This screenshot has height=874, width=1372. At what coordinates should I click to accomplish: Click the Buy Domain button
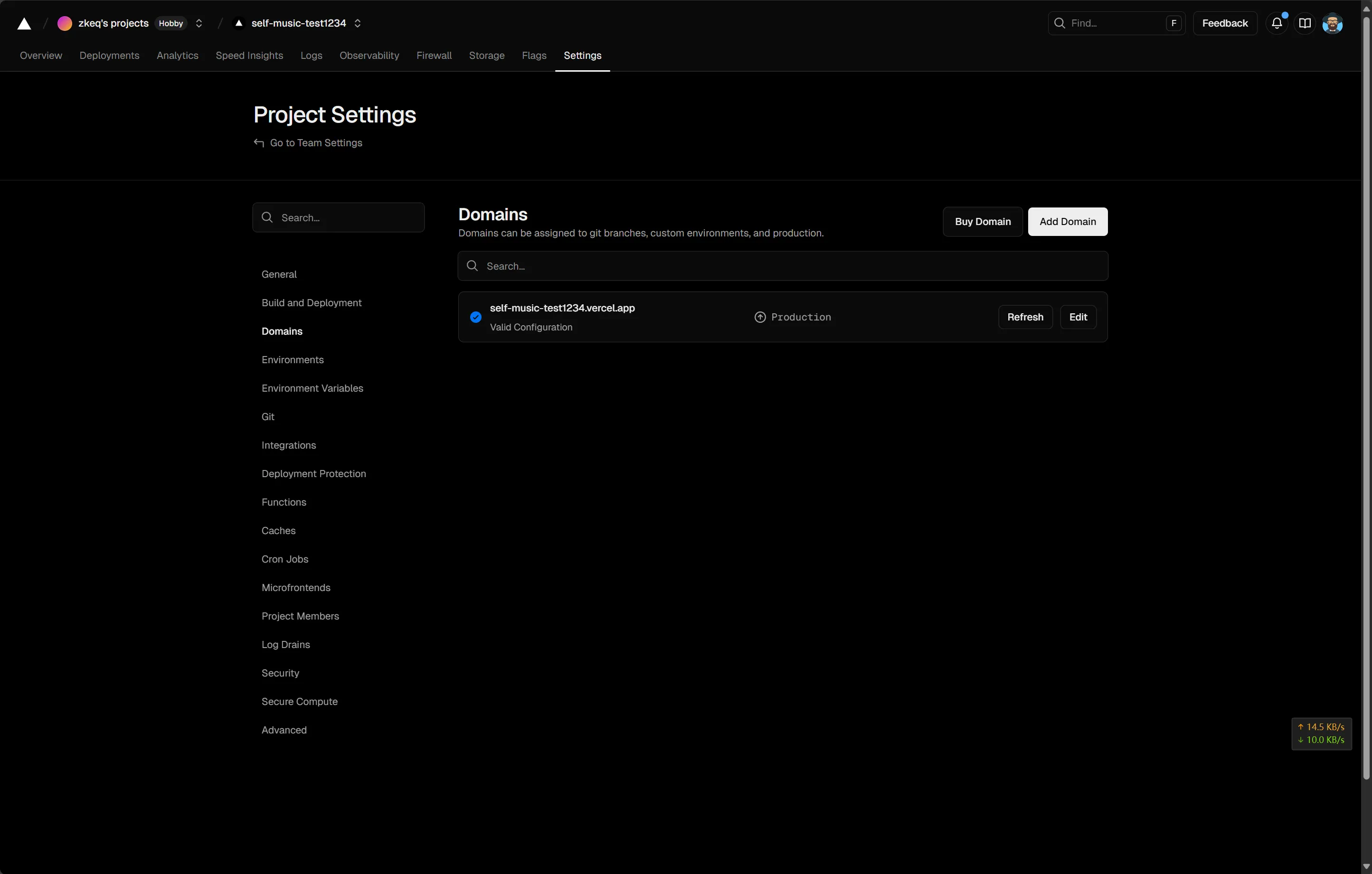(983, 222)
